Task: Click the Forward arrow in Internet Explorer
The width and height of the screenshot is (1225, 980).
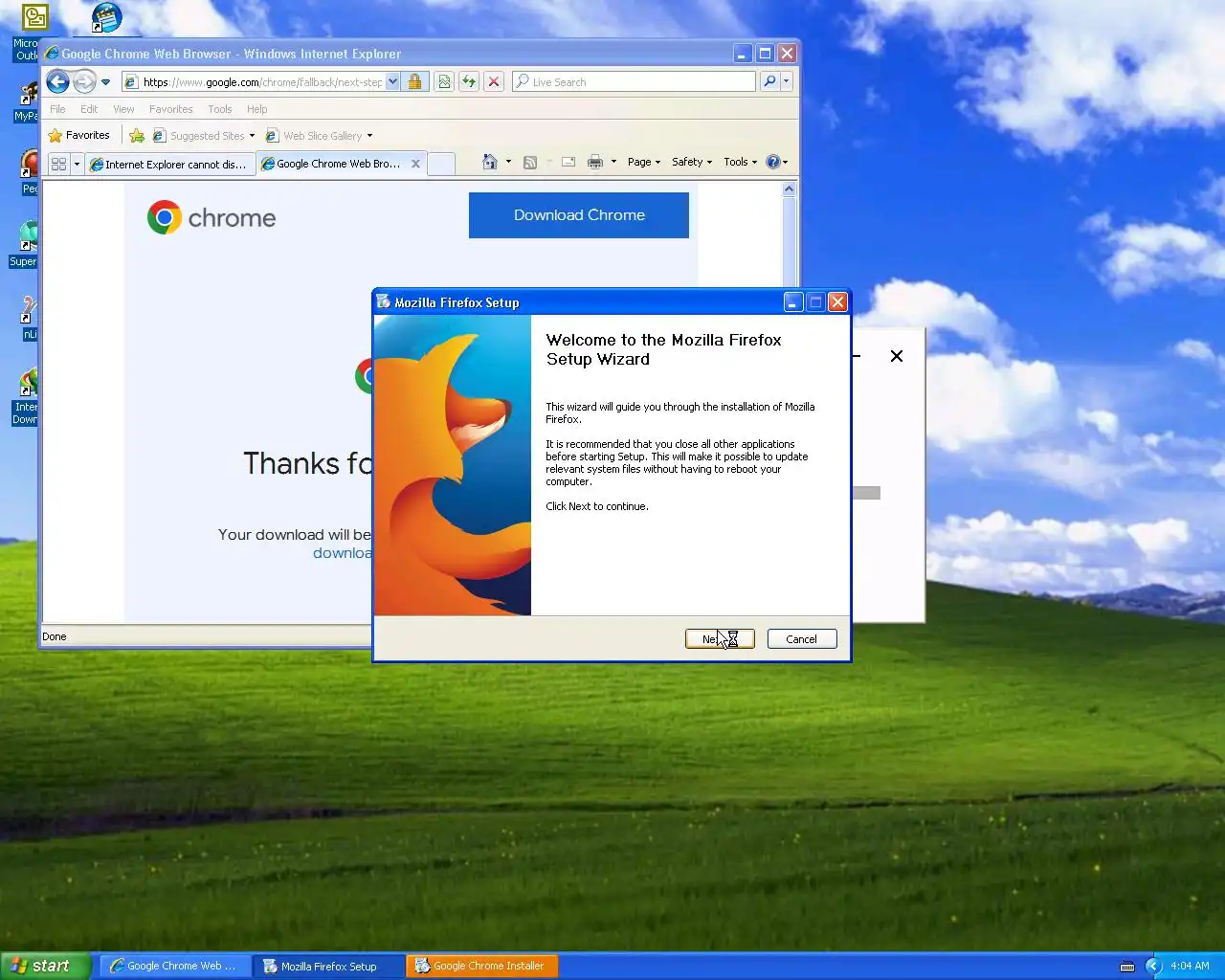Action: click(84, 82)
